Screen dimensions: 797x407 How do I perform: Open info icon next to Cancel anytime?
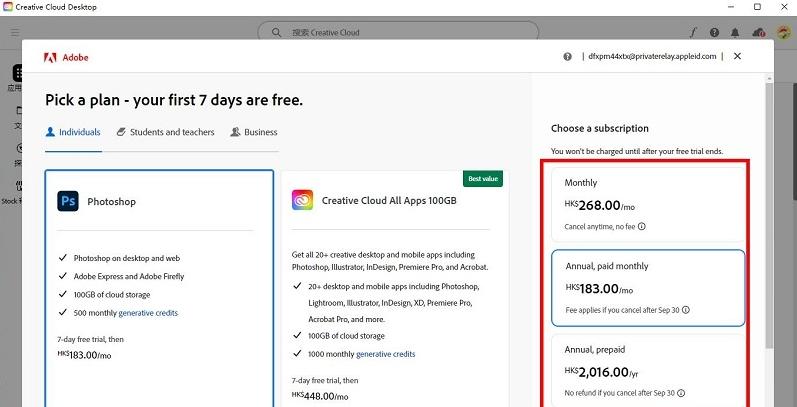641,227
